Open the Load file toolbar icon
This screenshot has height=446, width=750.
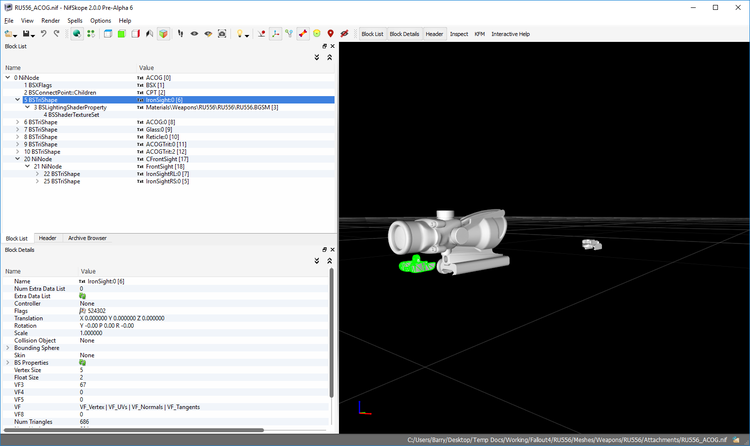pos(8,34)
